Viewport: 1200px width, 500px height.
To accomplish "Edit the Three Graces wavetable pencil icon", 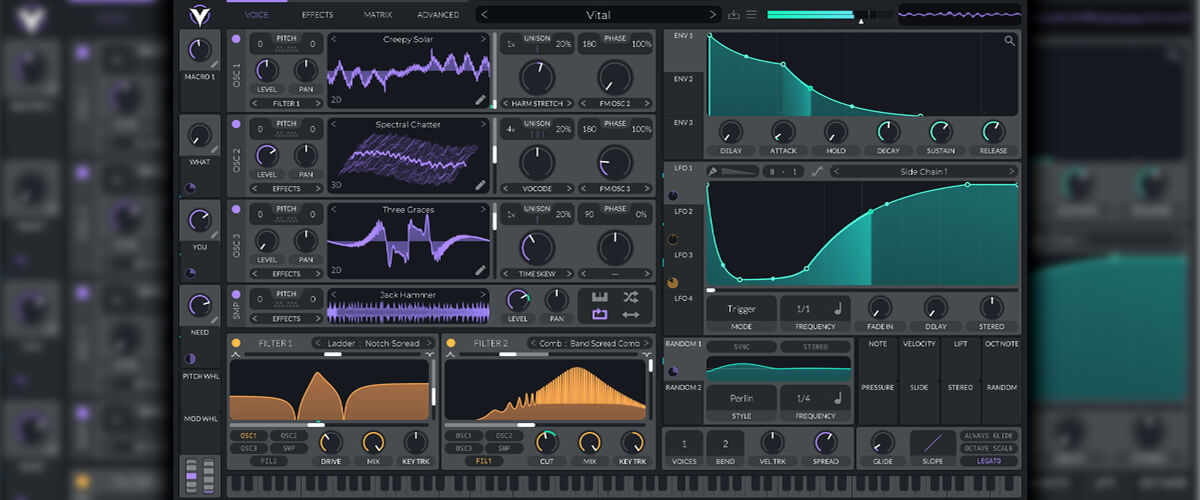I will pos(481,270).
